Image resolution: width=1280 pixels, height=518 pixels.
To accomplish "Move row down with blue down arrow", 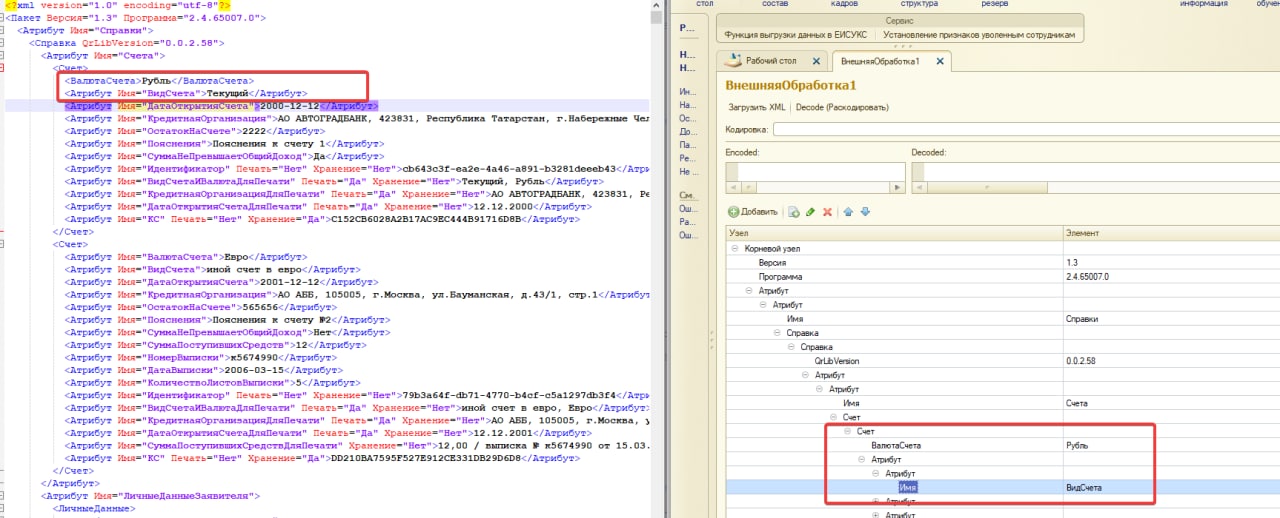I will click(865, 212).
